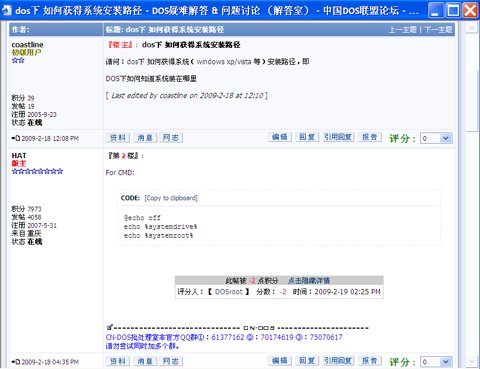Click the code line 'echo %systemdrive%'
480x369 pixels.
[160, 227]
